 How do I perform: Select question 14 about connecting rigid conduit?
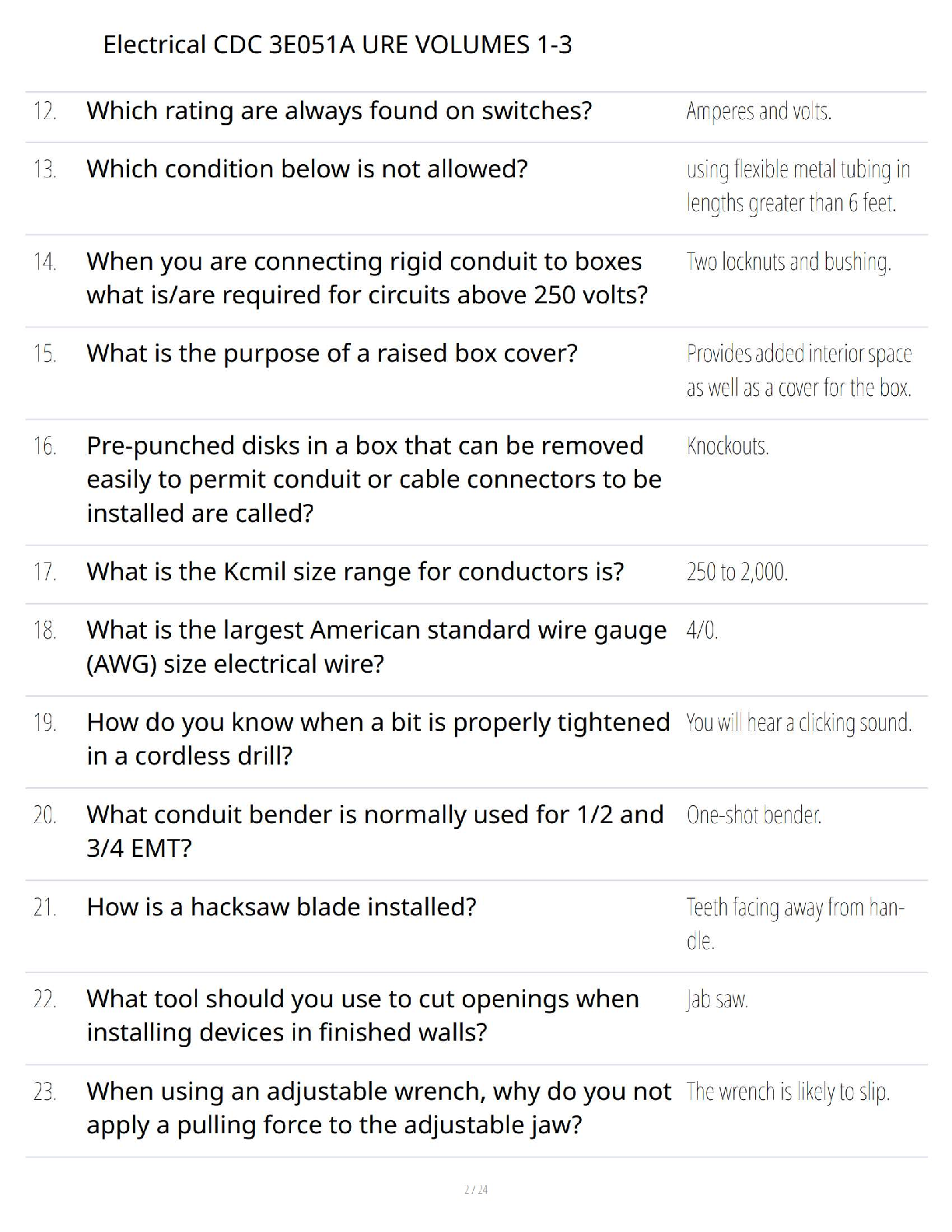pos(367,278)
